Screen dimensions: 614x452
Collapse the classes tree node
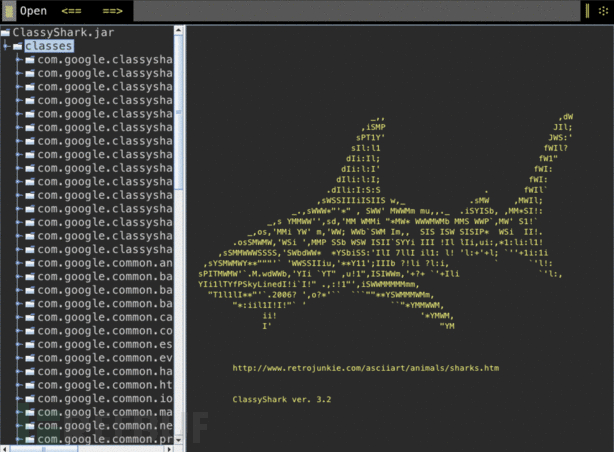pos(5,46)
